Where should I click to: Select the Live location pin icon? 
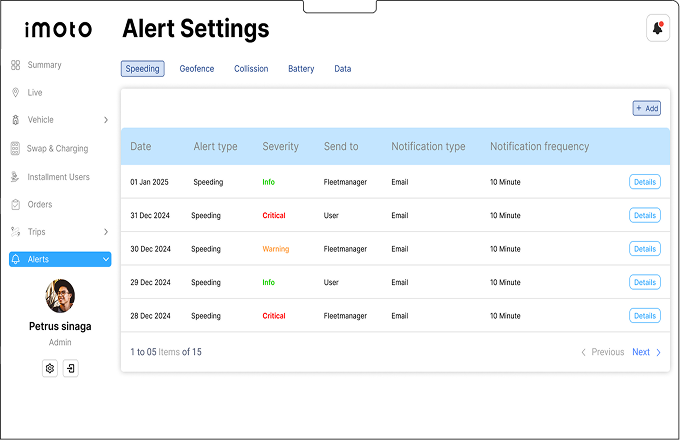(16, 93)
